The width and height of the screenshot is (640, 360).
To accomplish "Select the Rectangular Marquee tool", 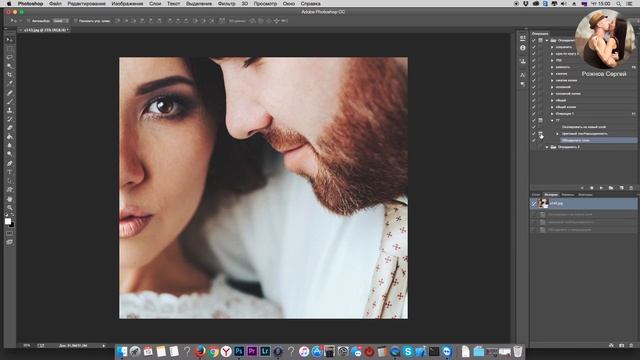I will 9,49.
